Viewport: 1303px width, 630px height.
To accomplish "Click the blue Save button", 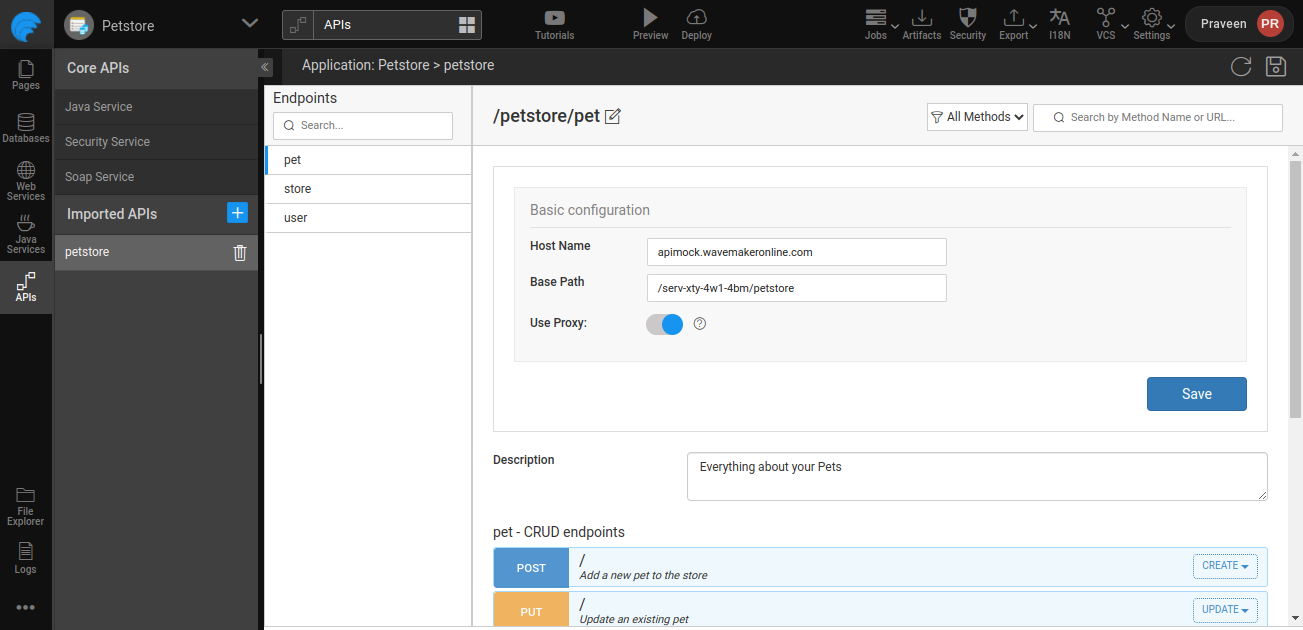I will (x=1196, y=394).
